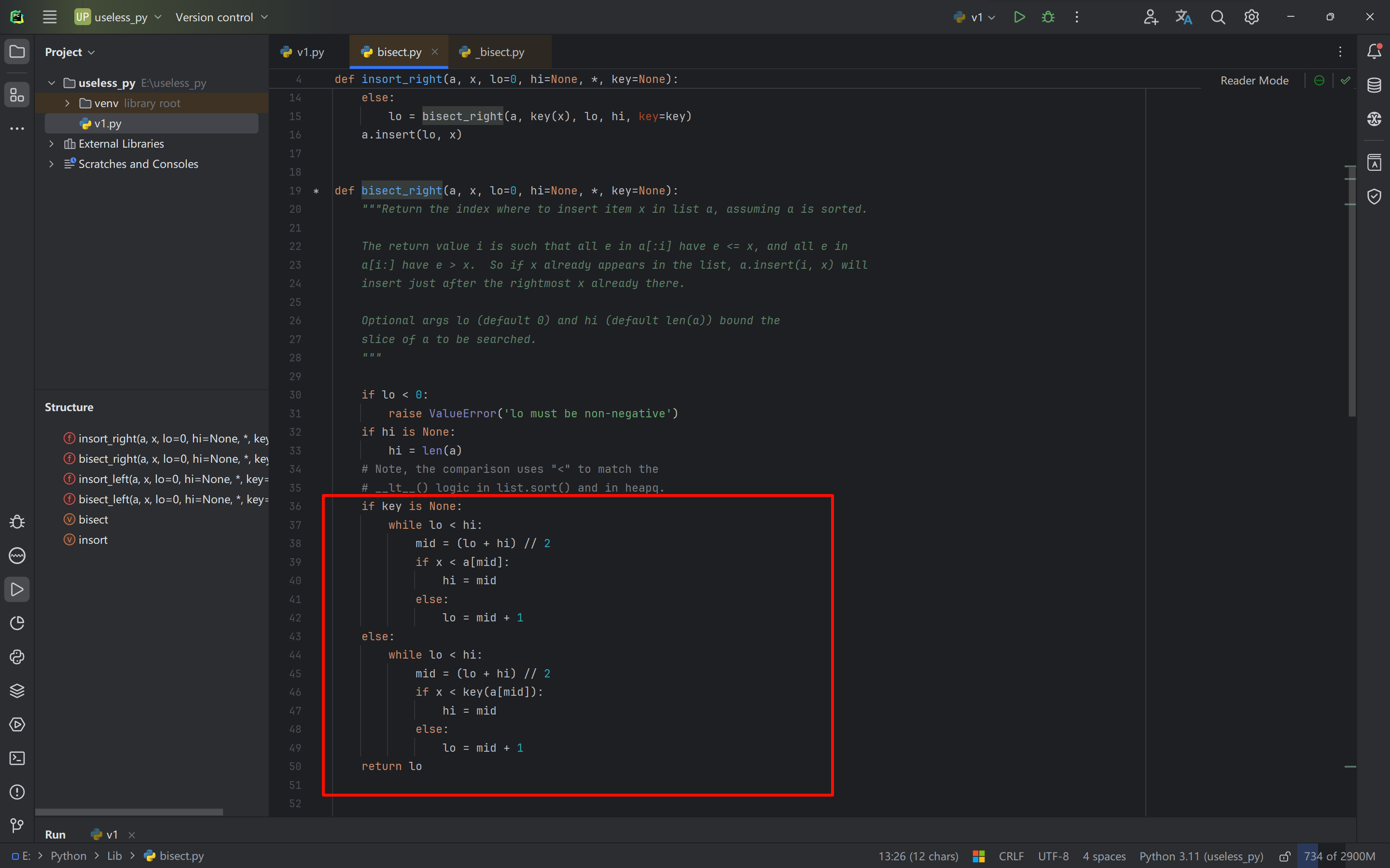This screenshot has width=1390, height=868.
Task: Open the Database tool window
Action: [x=1374, y=85]
